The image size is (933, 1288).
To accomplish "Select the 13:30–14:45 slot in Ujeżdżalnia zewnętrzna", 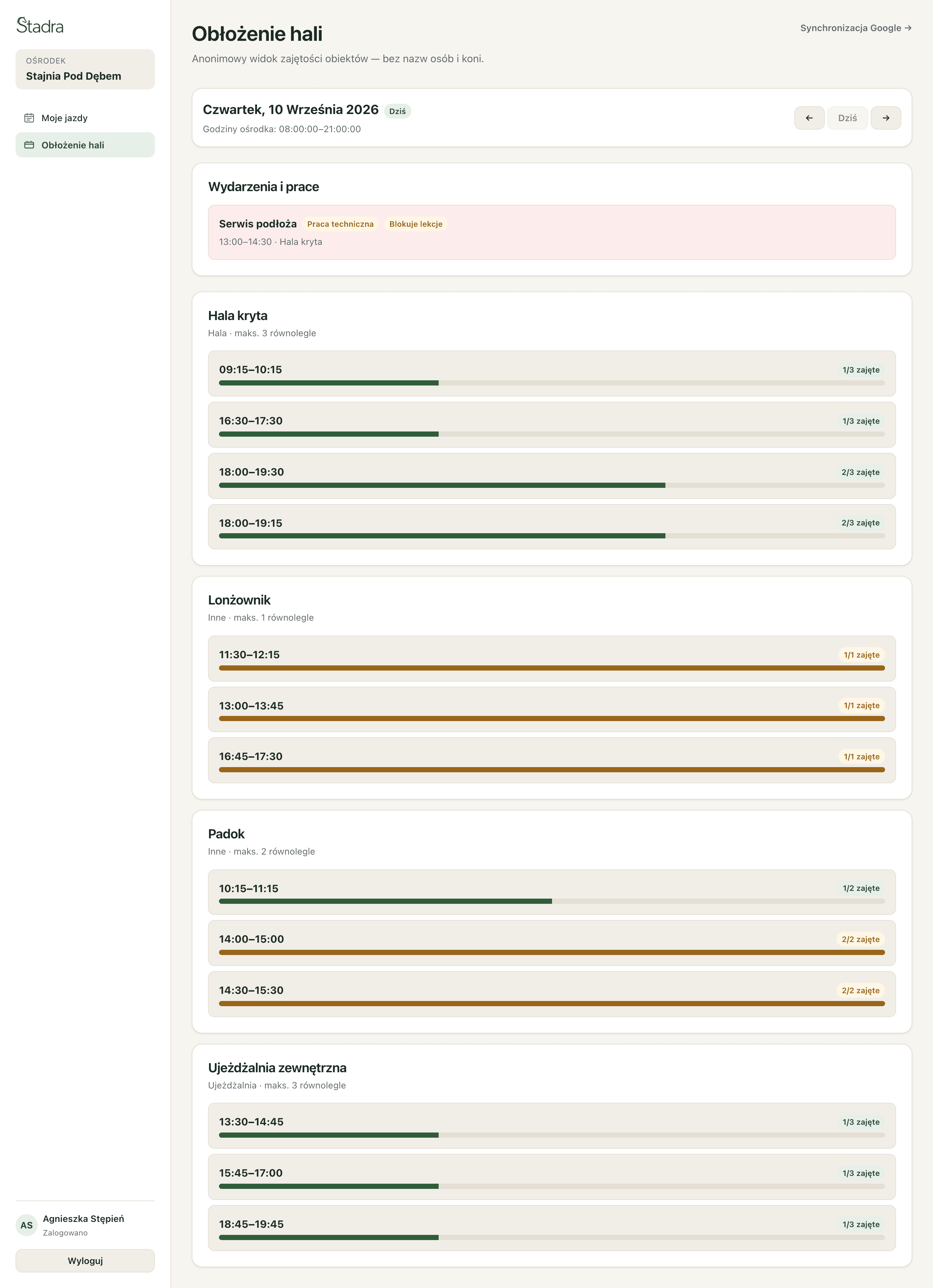I will [552, 1126].
